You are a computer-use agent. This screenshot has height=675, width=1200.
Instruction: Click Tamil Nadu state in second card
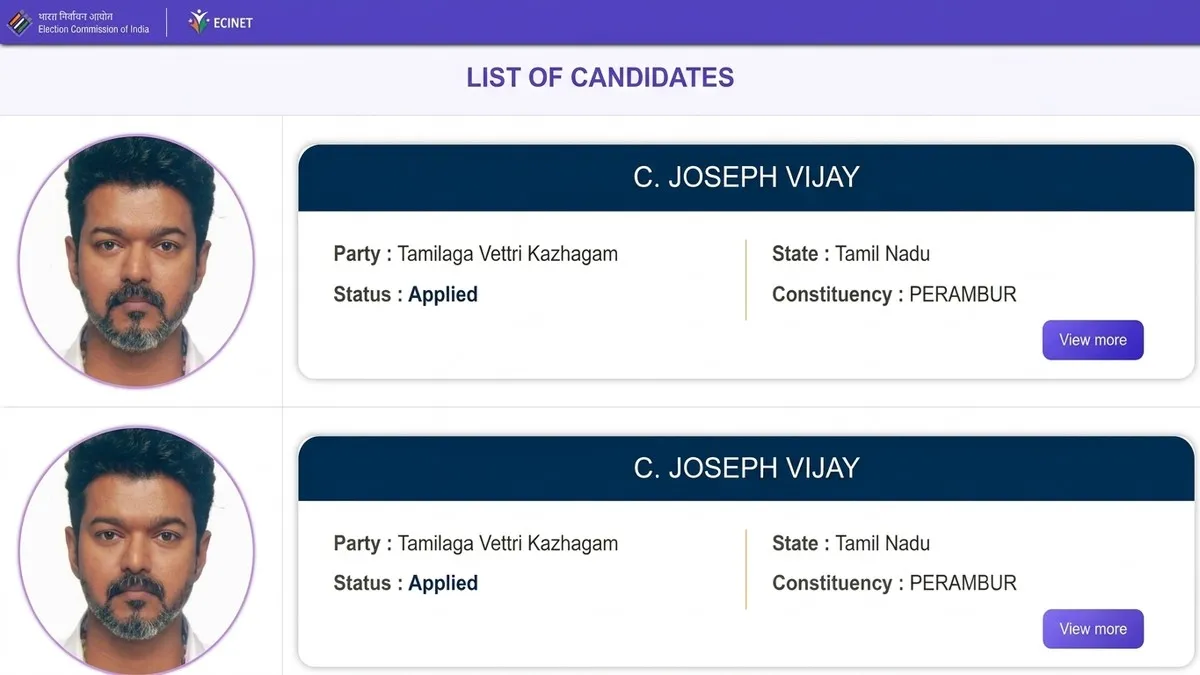[x=882, y=544]
